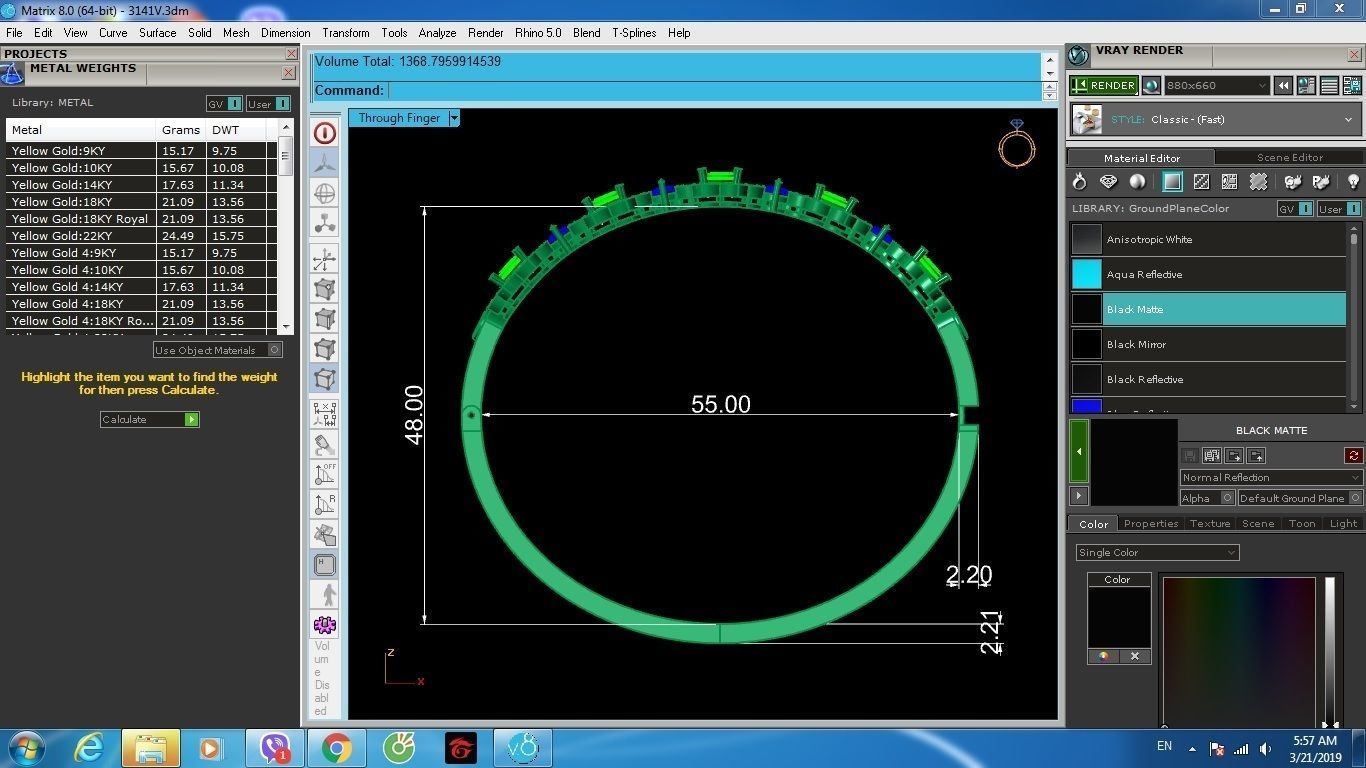1366x768 pixels.
Task: Open Google Chrome from the taskbar
Action: (337, 748)
